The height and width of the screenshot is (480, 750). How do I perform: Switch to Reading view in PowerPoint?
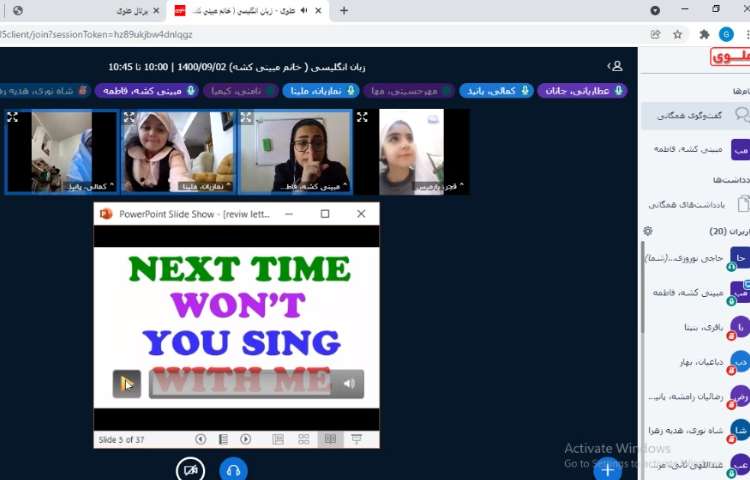pyautogui.click(x=329, y=439)
